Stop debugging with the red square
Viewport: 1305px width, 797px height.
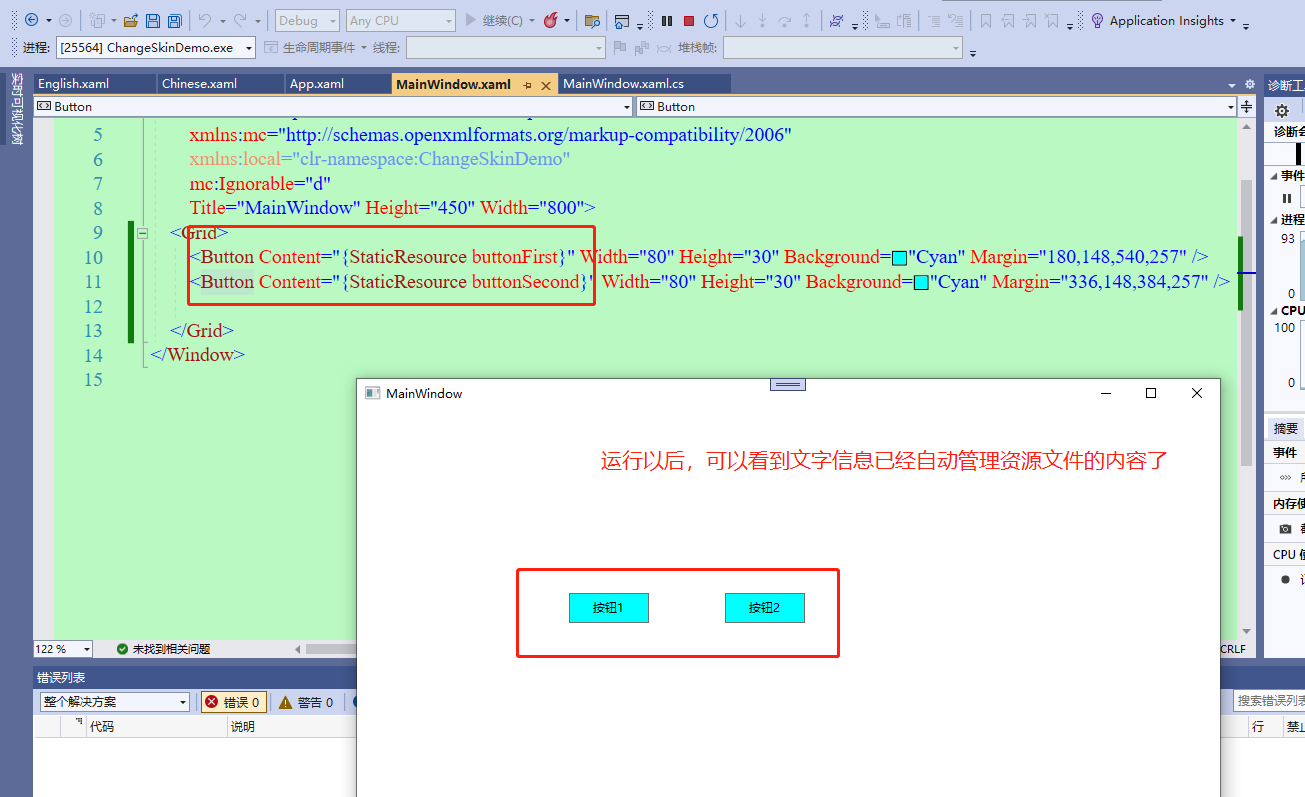[689, 20]
